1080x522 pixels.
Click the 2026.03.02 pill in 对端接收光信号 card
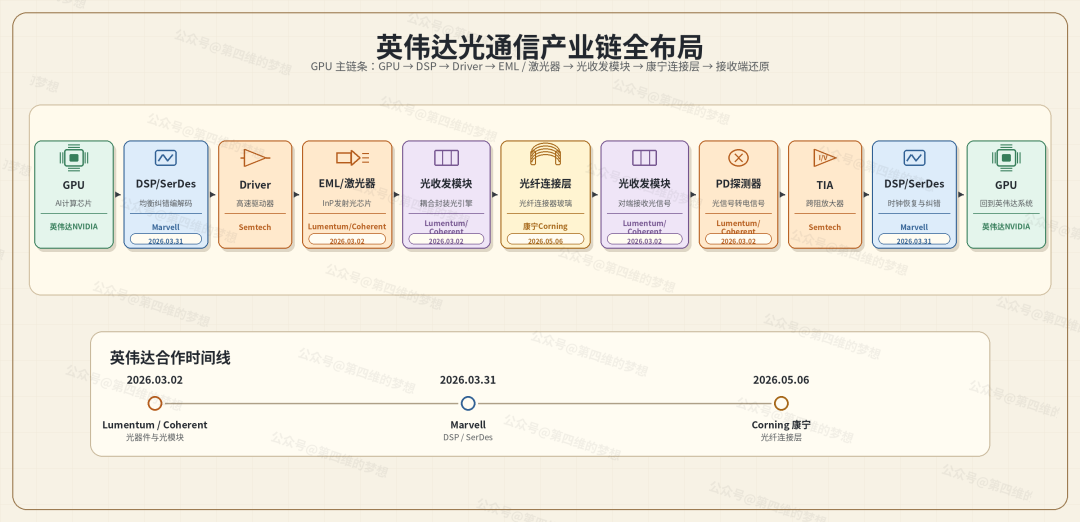[x=644, y=239]
